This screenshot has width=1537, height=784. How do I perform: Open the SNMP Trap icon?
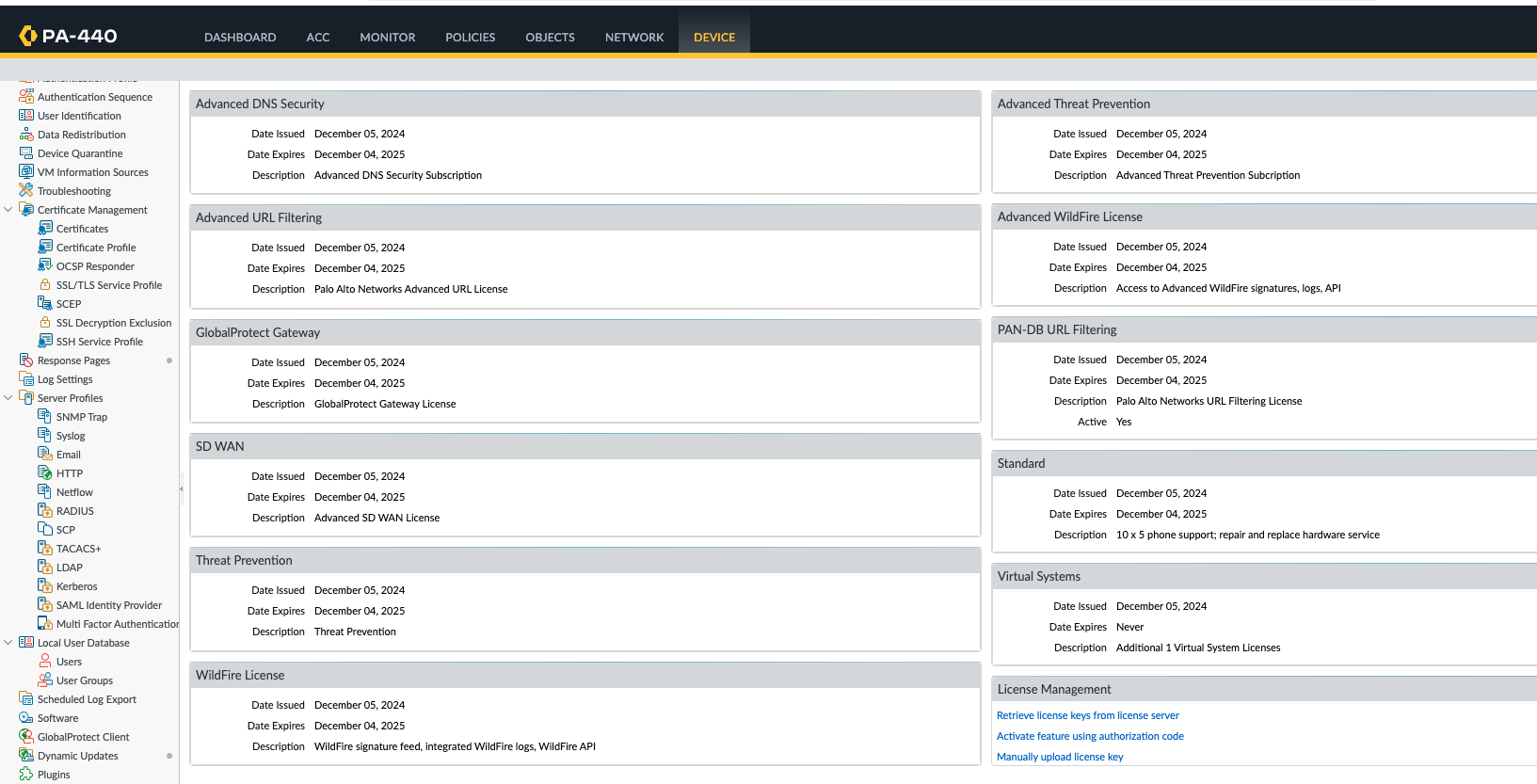45,417
